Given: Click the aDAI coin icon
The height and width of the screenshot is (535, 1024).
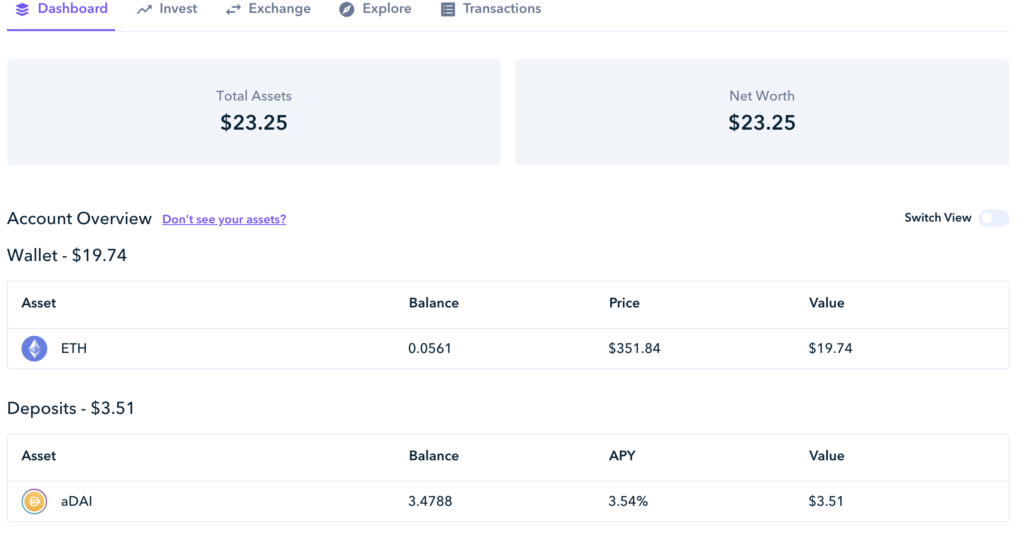Looking at the screenshot, I should tap(34, 501).
